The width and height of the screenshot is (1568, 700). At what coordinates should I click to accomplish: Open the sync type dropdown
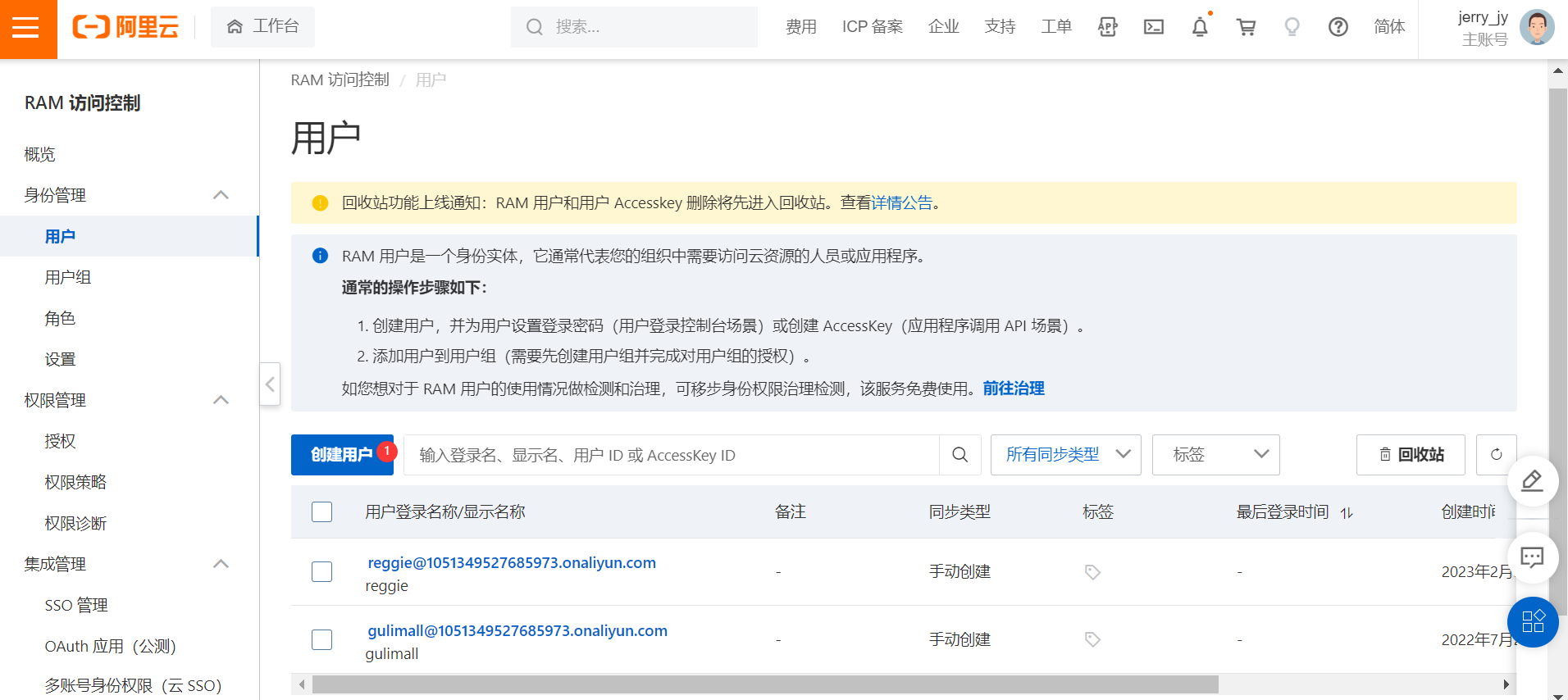pyautogui.click(x=1066, y=455)
